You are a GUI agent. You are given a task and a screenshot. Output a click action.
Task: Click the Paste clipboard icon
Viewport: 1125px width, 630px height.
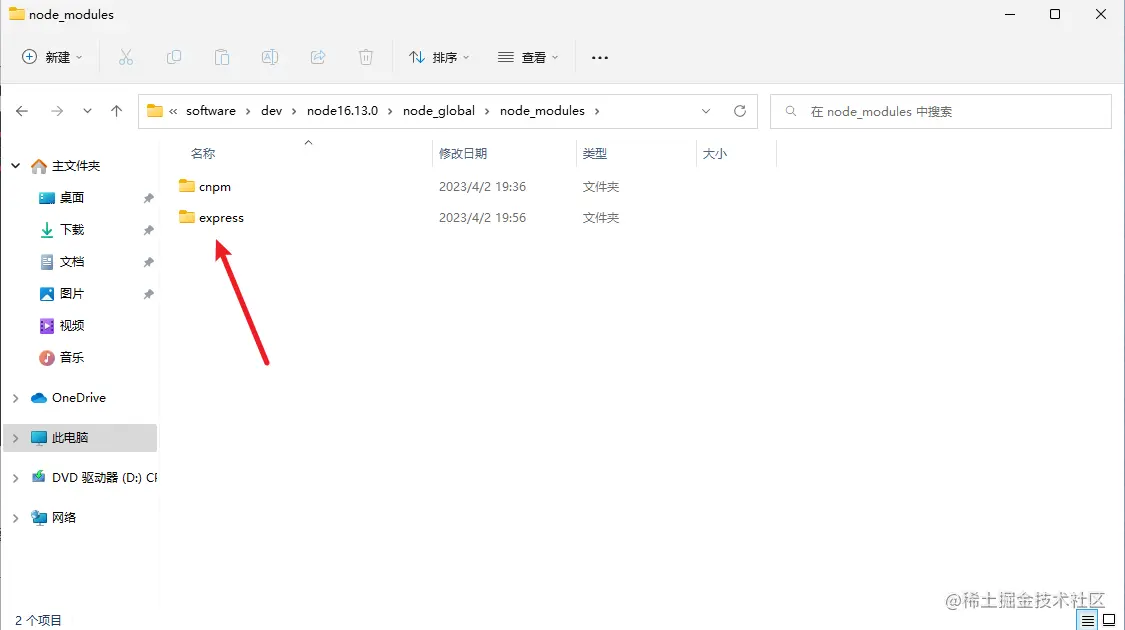click(222, 57)
